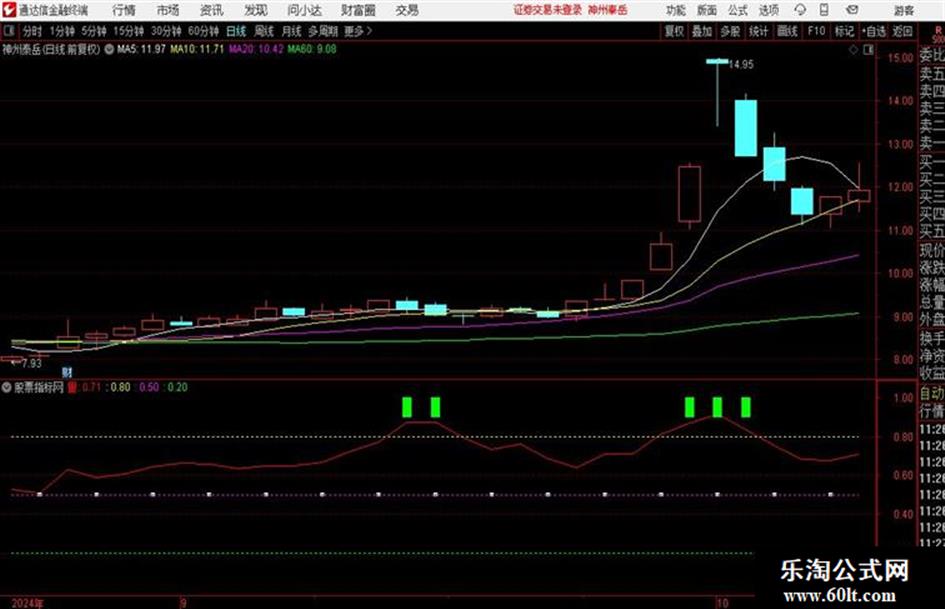Switch to 1分钟 period
Screen dimensions: 945x609
click(62, 31)
